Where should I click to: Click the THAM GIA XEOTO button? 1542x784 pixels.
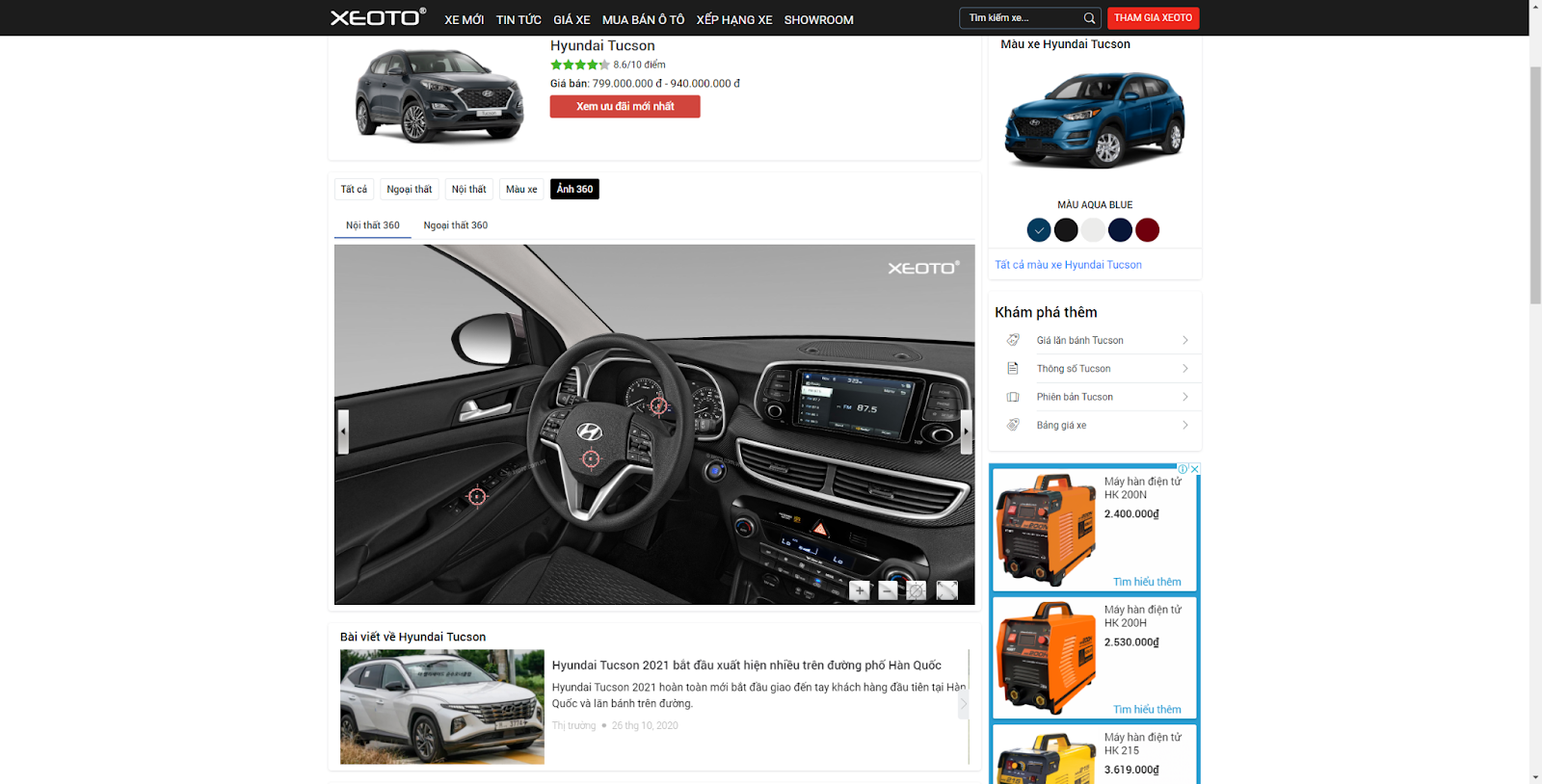coord(1153,18)
